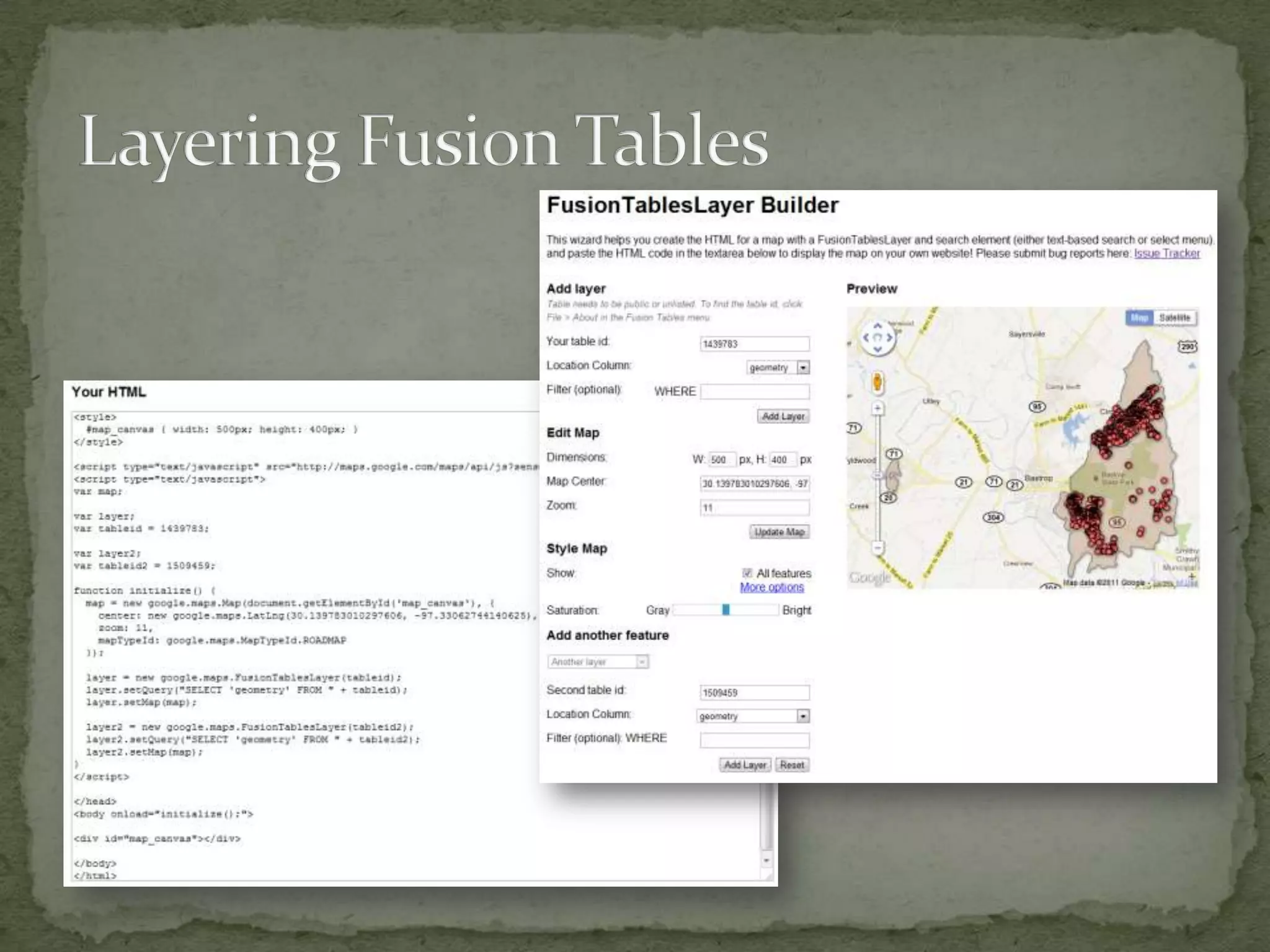Click the map zoom slider handle
This screenshot has height=952, width=1270.
coord(877,475)
